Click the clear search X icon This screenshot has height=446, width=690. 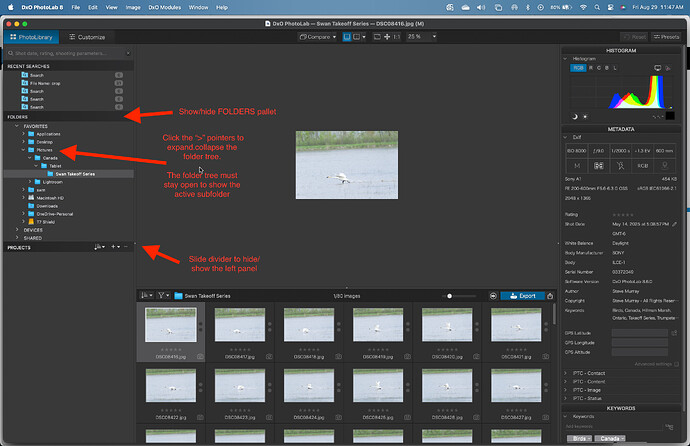click(128, 53)
